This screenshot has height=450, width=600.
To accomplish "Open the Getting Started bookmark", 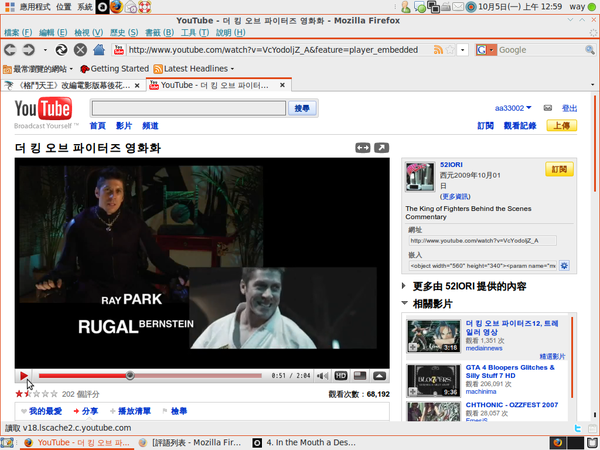I will 114,69.
